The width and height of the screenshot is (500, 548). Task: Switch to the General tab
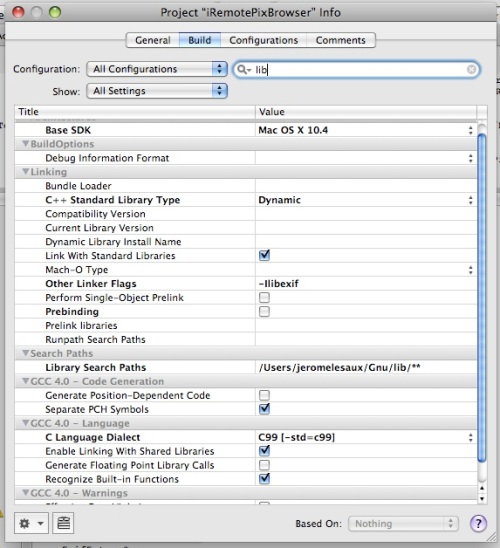[x=153, y=40]
